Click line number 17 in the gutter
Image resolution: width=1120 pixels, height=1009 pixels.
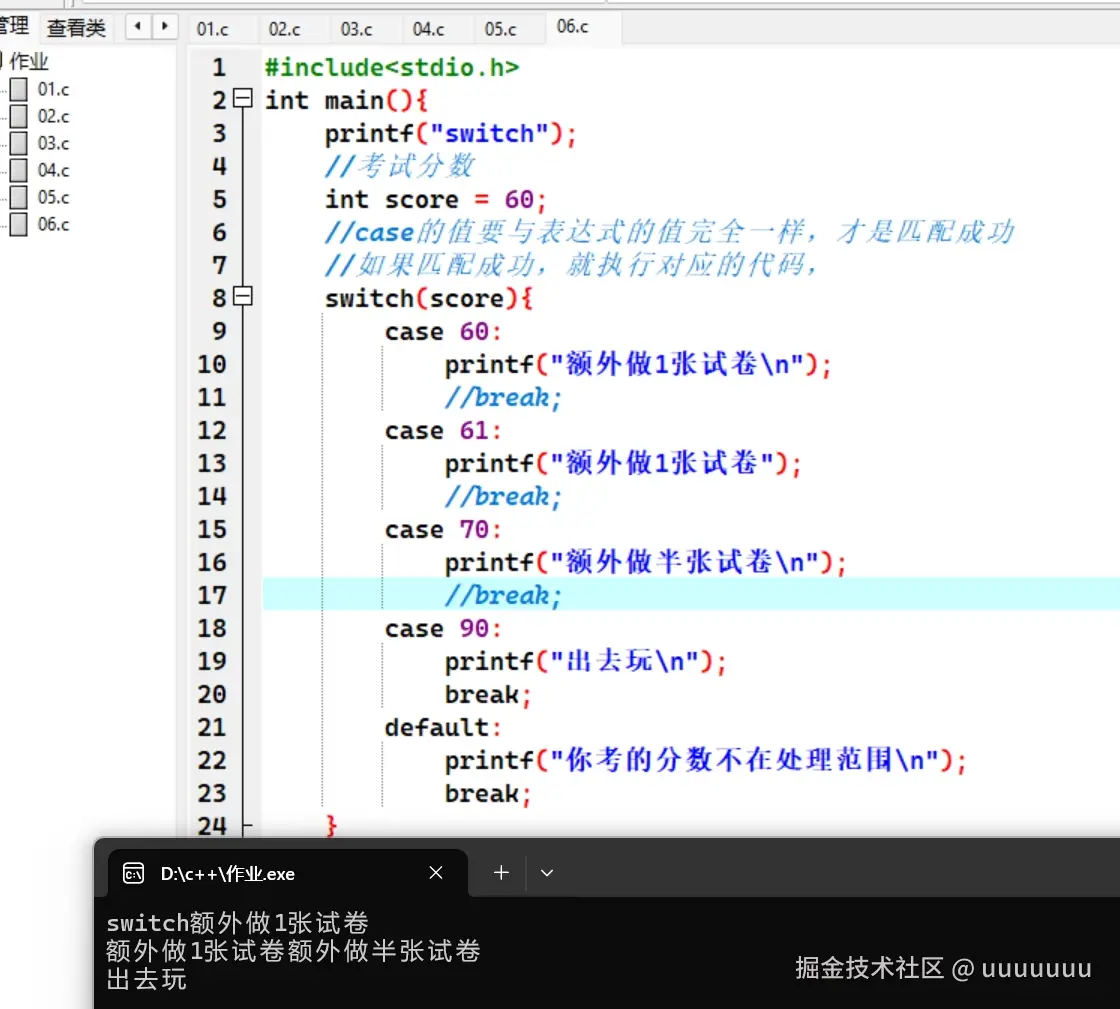[x=212, y=596]
